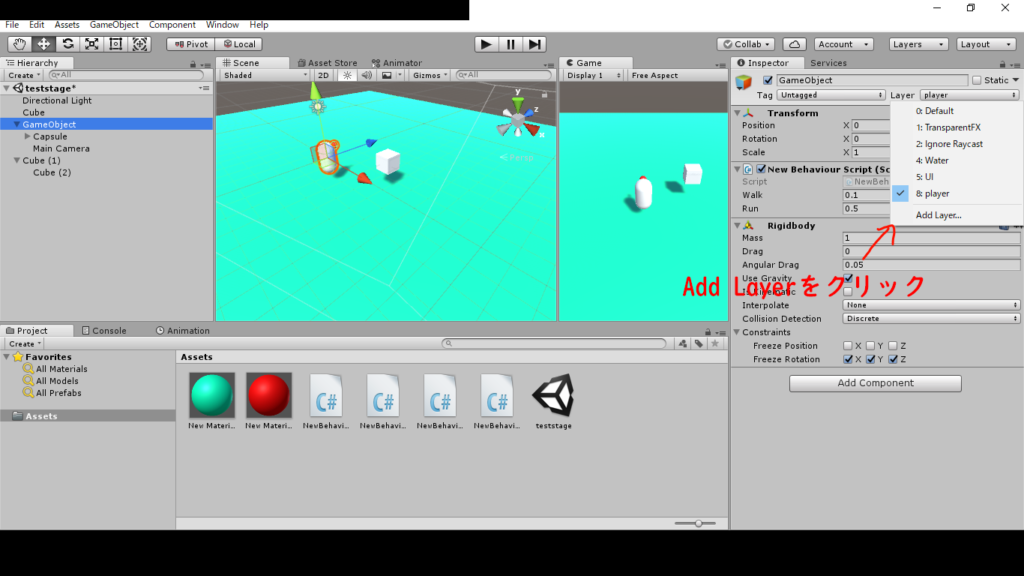Image resolution: width=1024 pixels, height=576 pixels.
Task: Expand the Capsule item in Hierarchy
Action: click(x=27, y=137)
